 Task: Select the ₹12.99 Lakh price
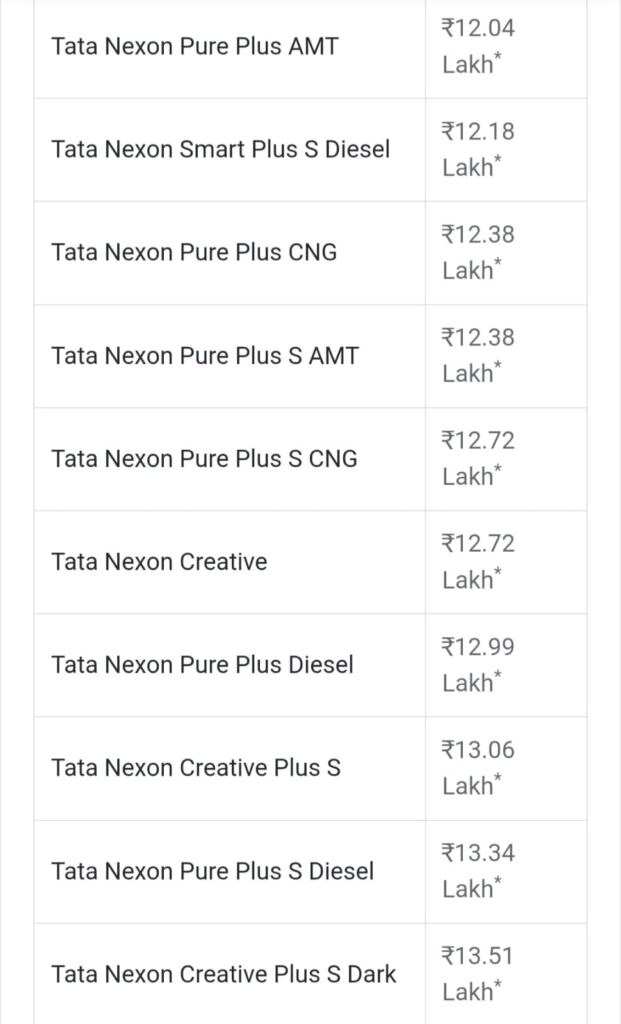point(479,664)
